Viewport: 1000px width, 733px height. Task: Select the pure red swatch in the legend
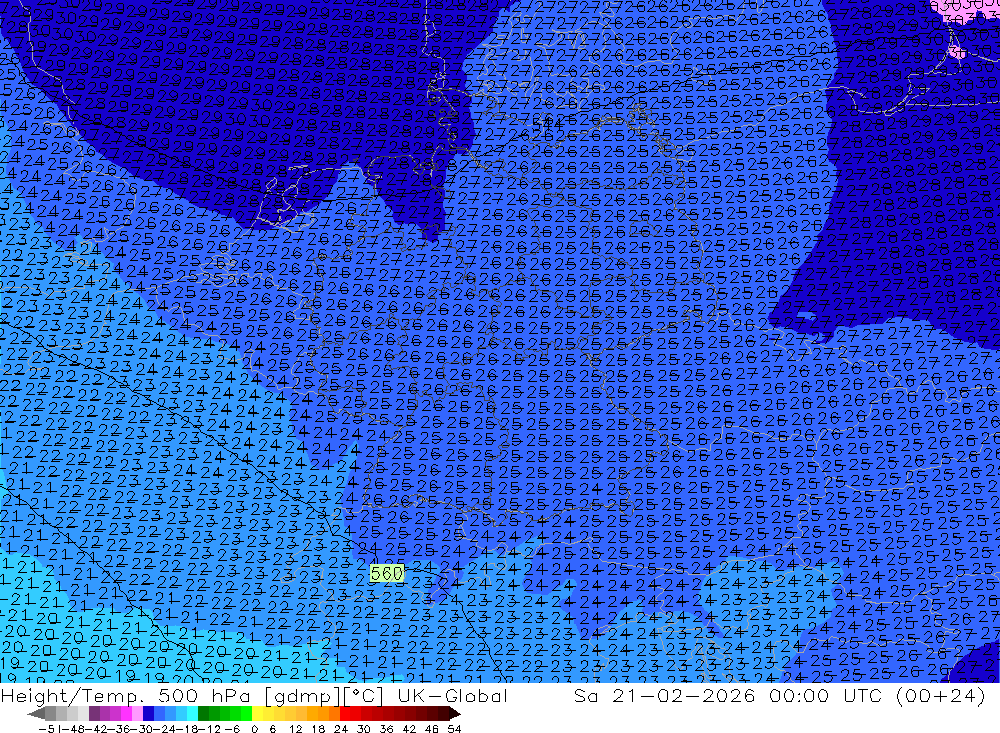(345, 713)
